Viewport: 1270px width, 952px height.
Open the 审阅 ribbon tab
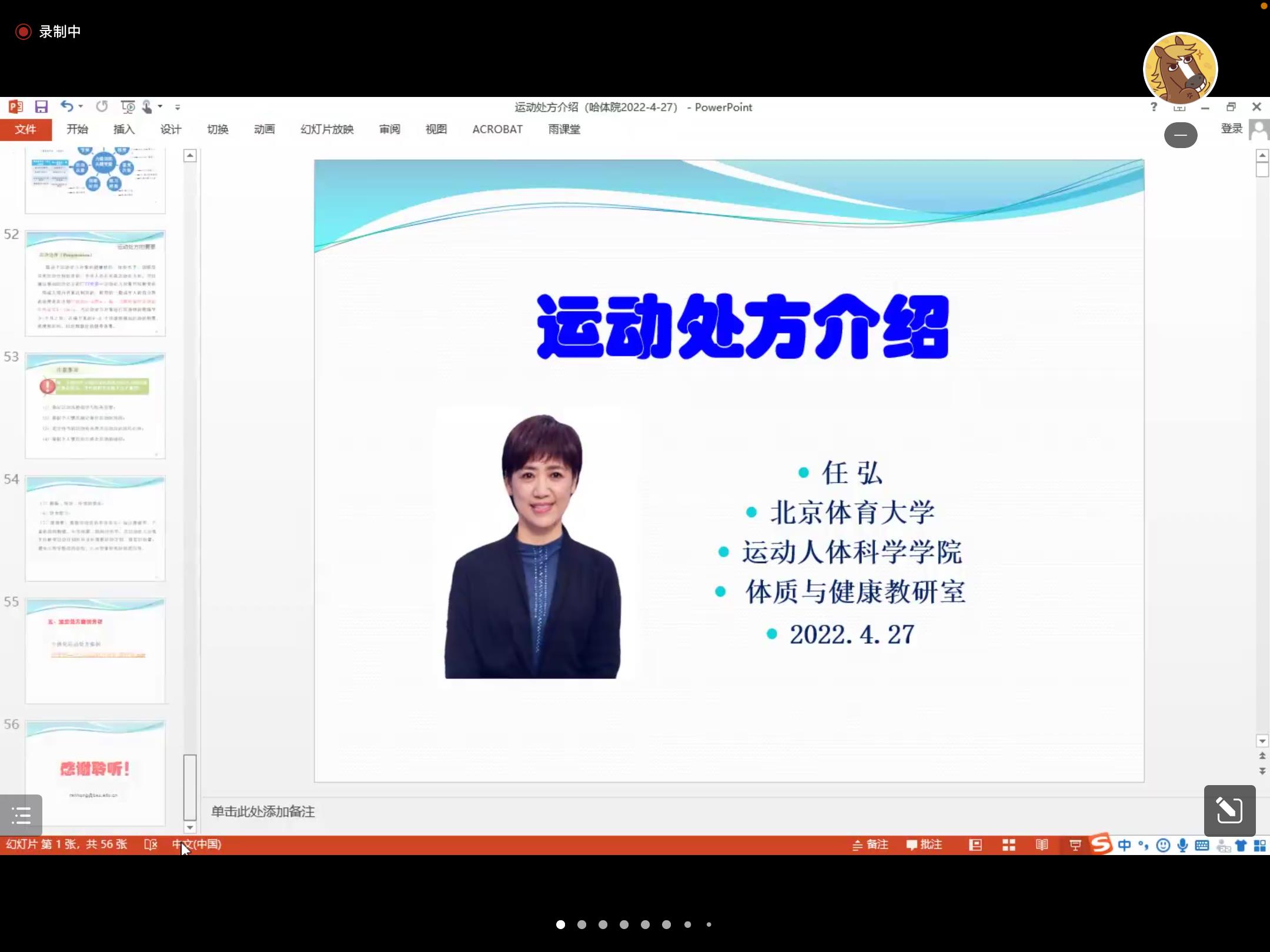point(390,129)
